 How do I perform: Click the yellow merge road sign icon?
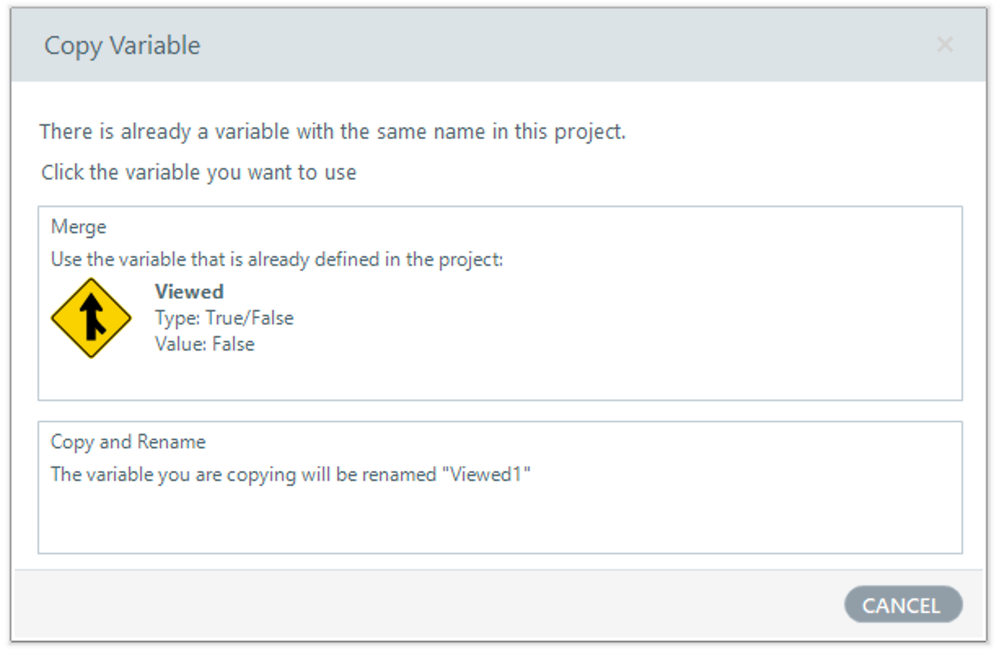(91, 318)
